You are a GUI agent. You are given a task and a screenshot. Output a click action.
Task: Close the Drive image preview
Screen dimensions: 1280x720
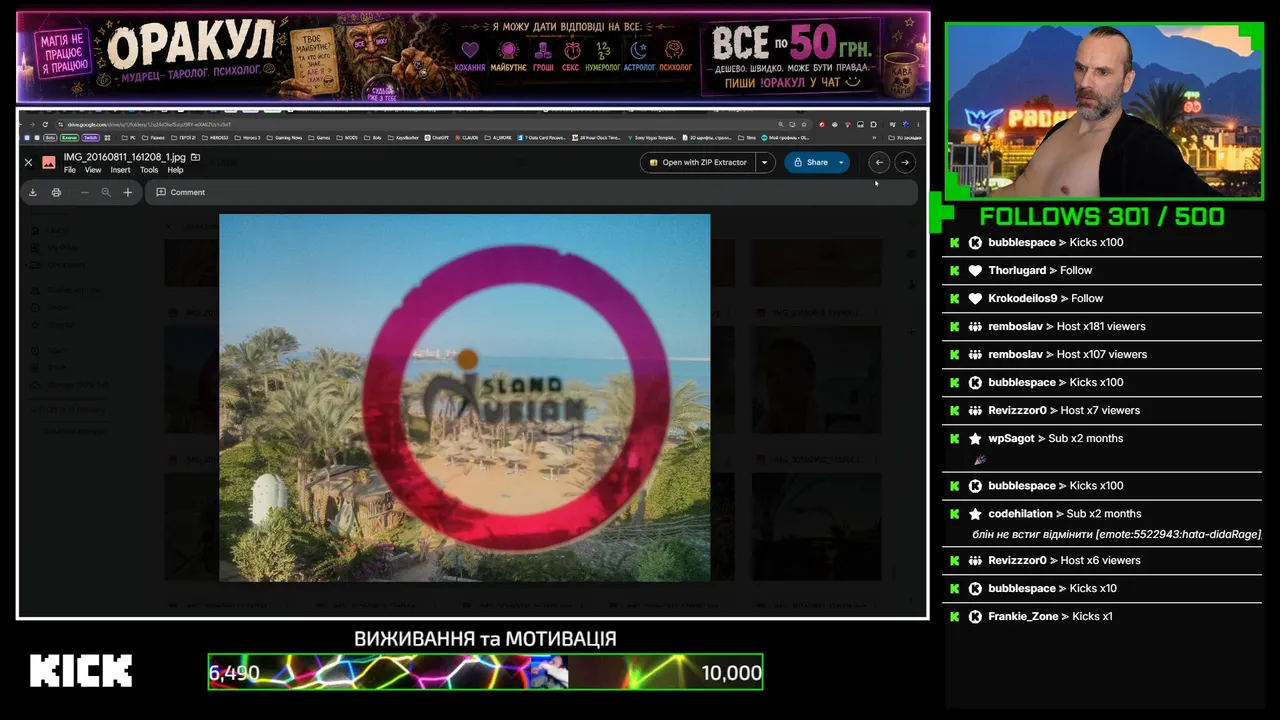coord(28,162)
